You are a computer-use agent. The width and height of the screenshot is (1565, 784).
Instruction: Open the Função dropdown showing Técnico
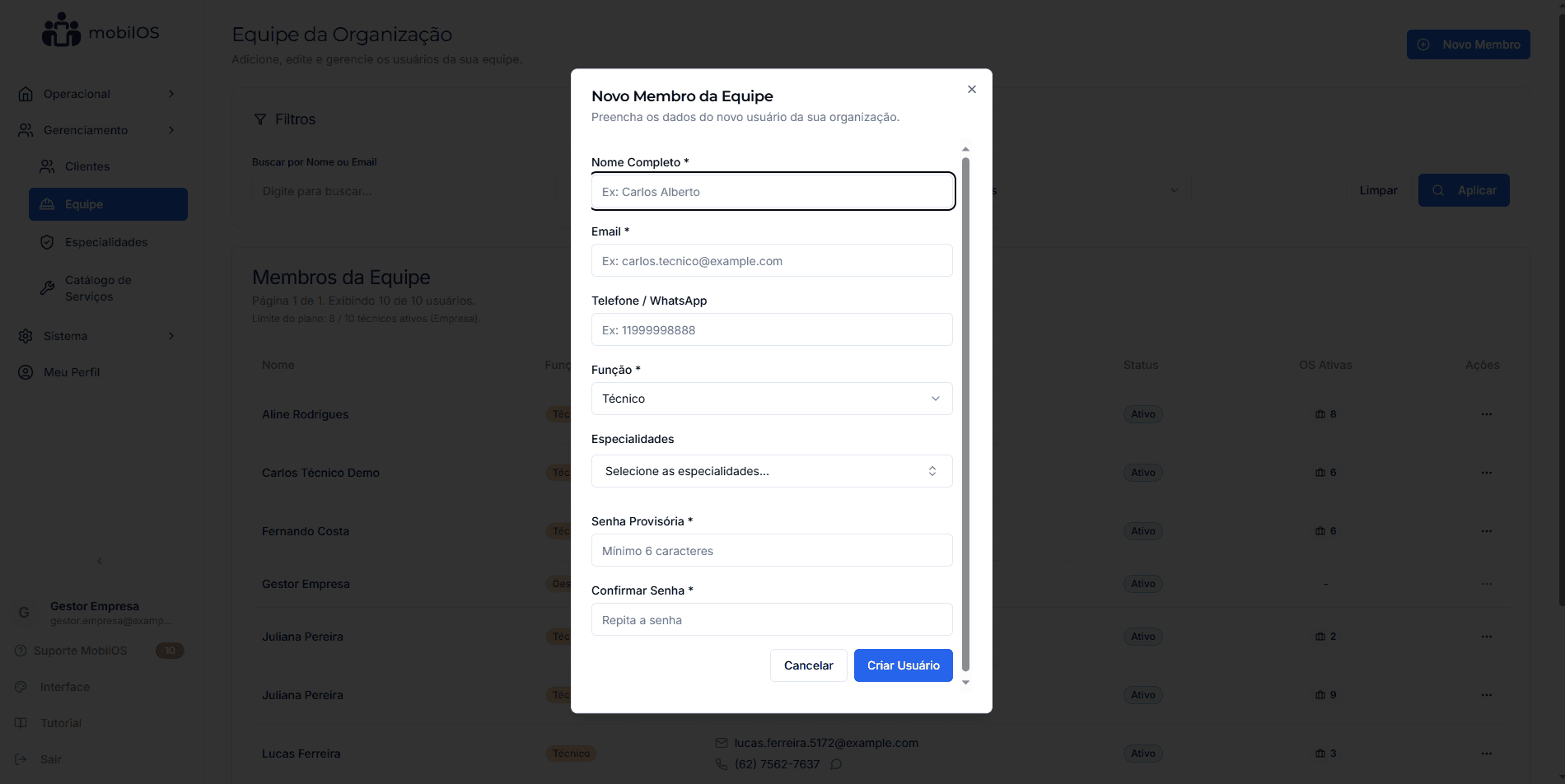771,399
